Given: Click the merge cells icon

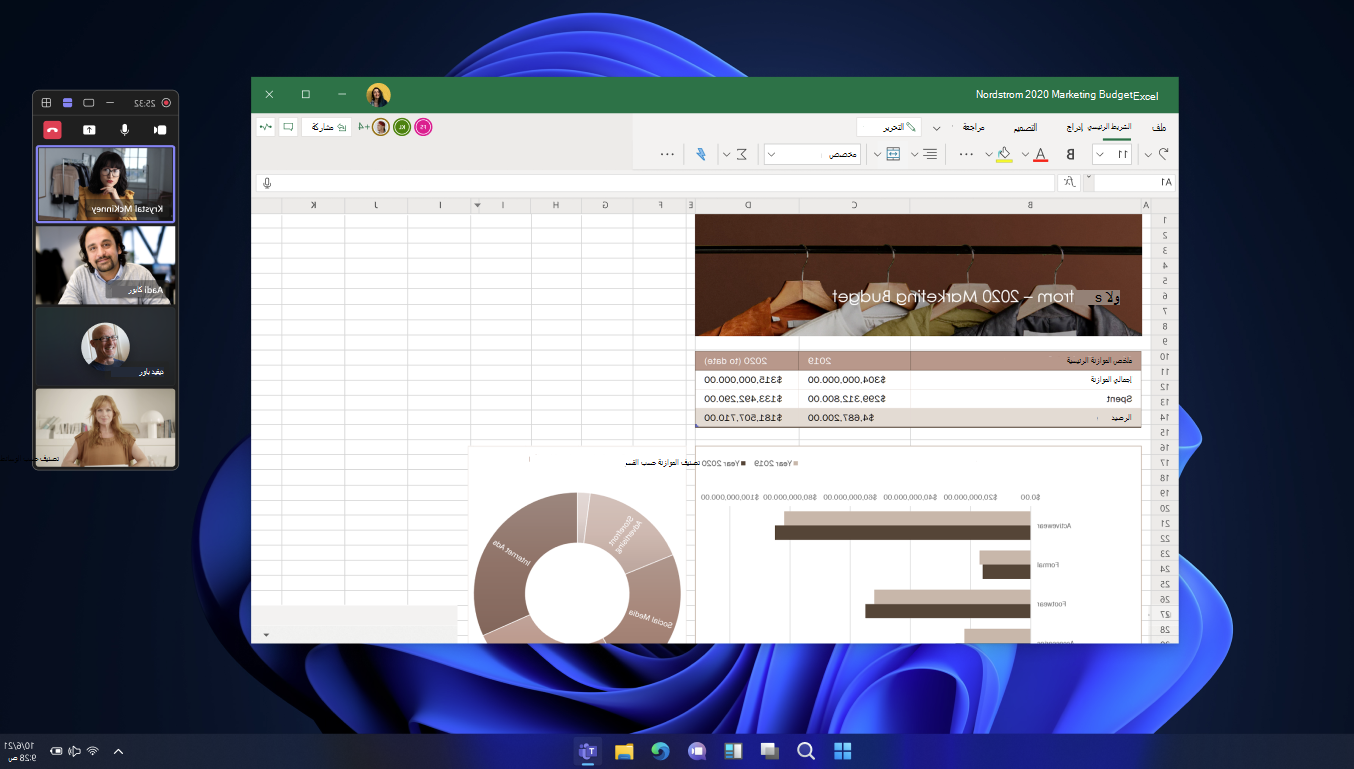Looking at the screenshot, I should [x=893, y=154].
